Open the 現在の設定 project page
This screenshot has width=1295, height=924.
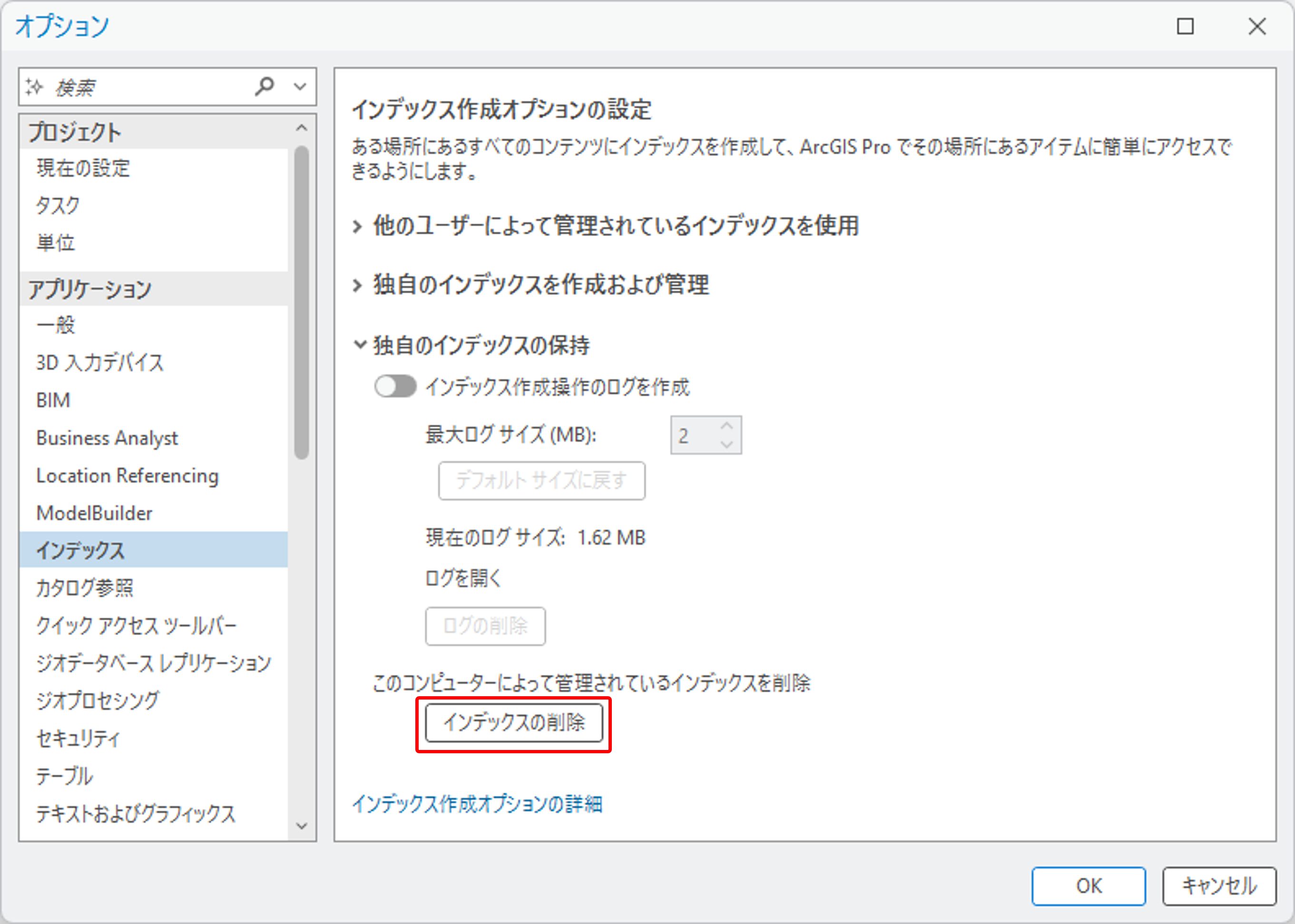click(83, 168)
